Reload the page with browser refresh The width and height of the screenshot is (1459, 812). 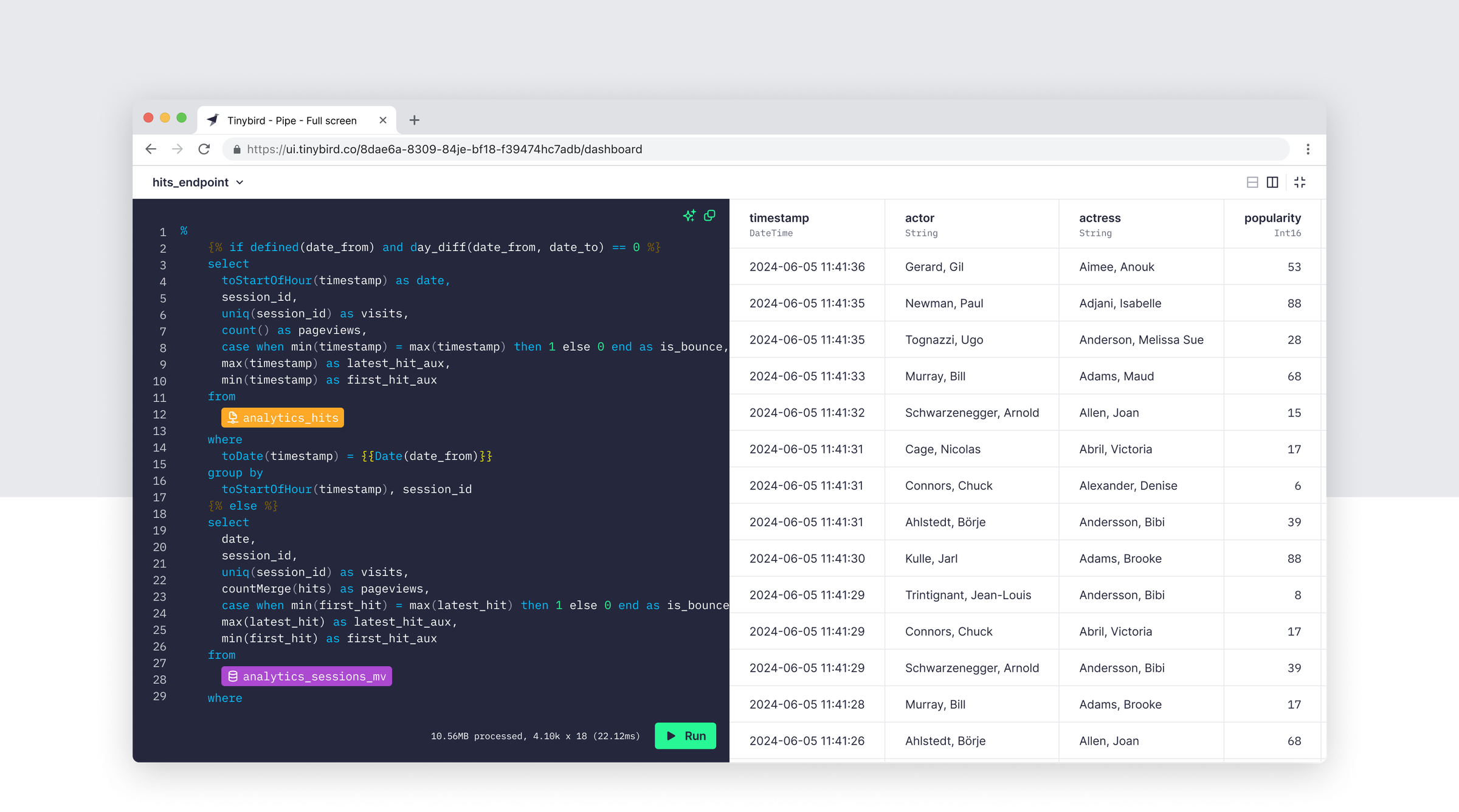pyautogui.click(x=204, y=150)
